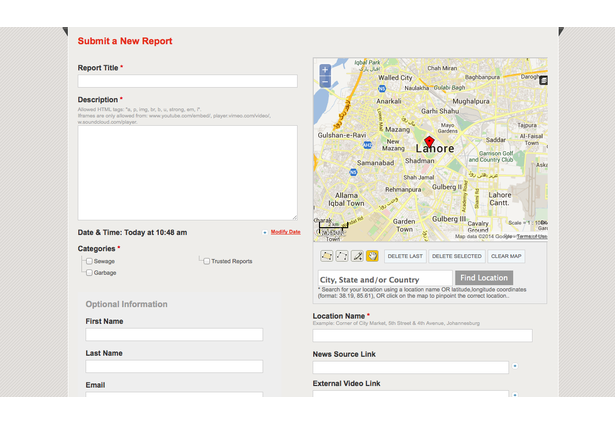Focus the First Name field
615x424 pixels.
(174, 335)
